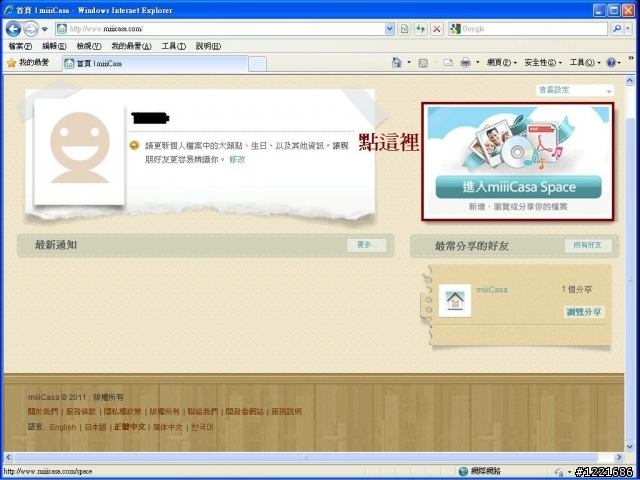Click the green refresh page icon
The width and height of the screenshot is (640, 480).
pyautogui.click(x=420, y=29)
